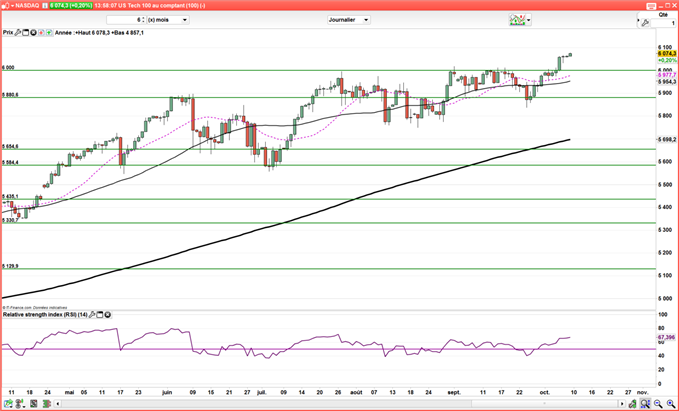Open dropdown arrow next to title chart icon

click(x=13, y=6)
